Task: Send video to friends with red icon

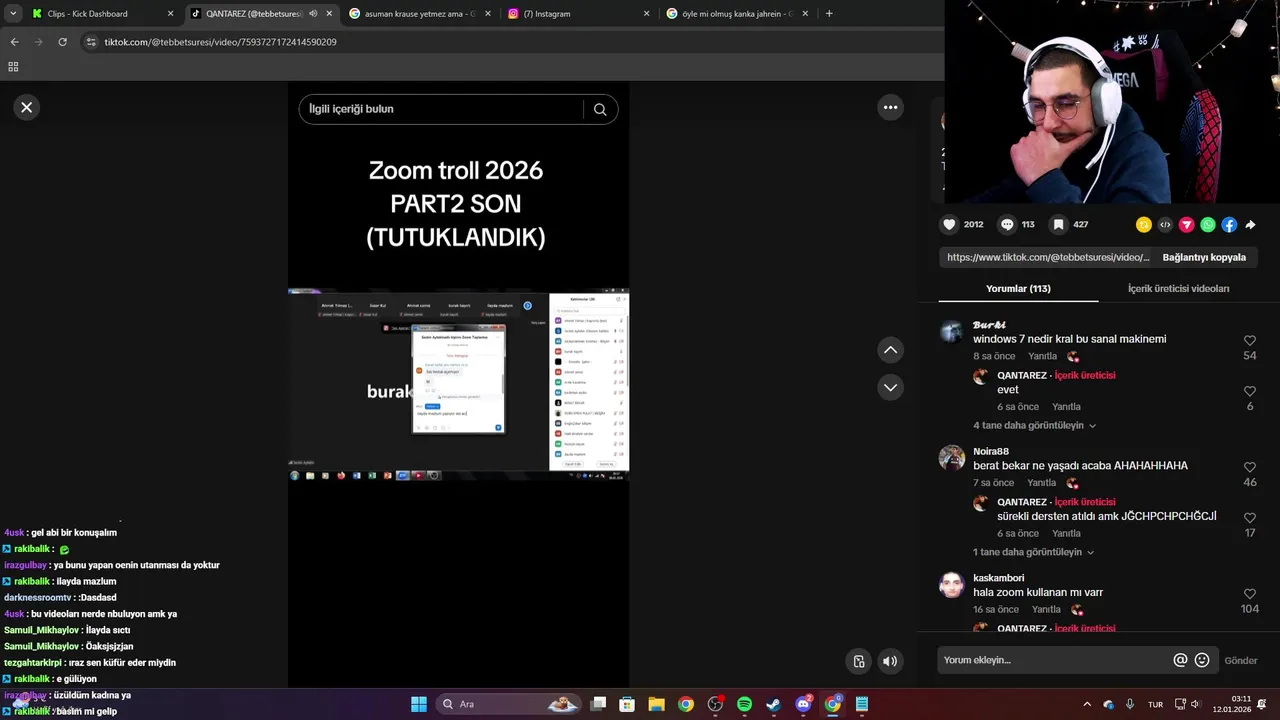Action: 1187,225
